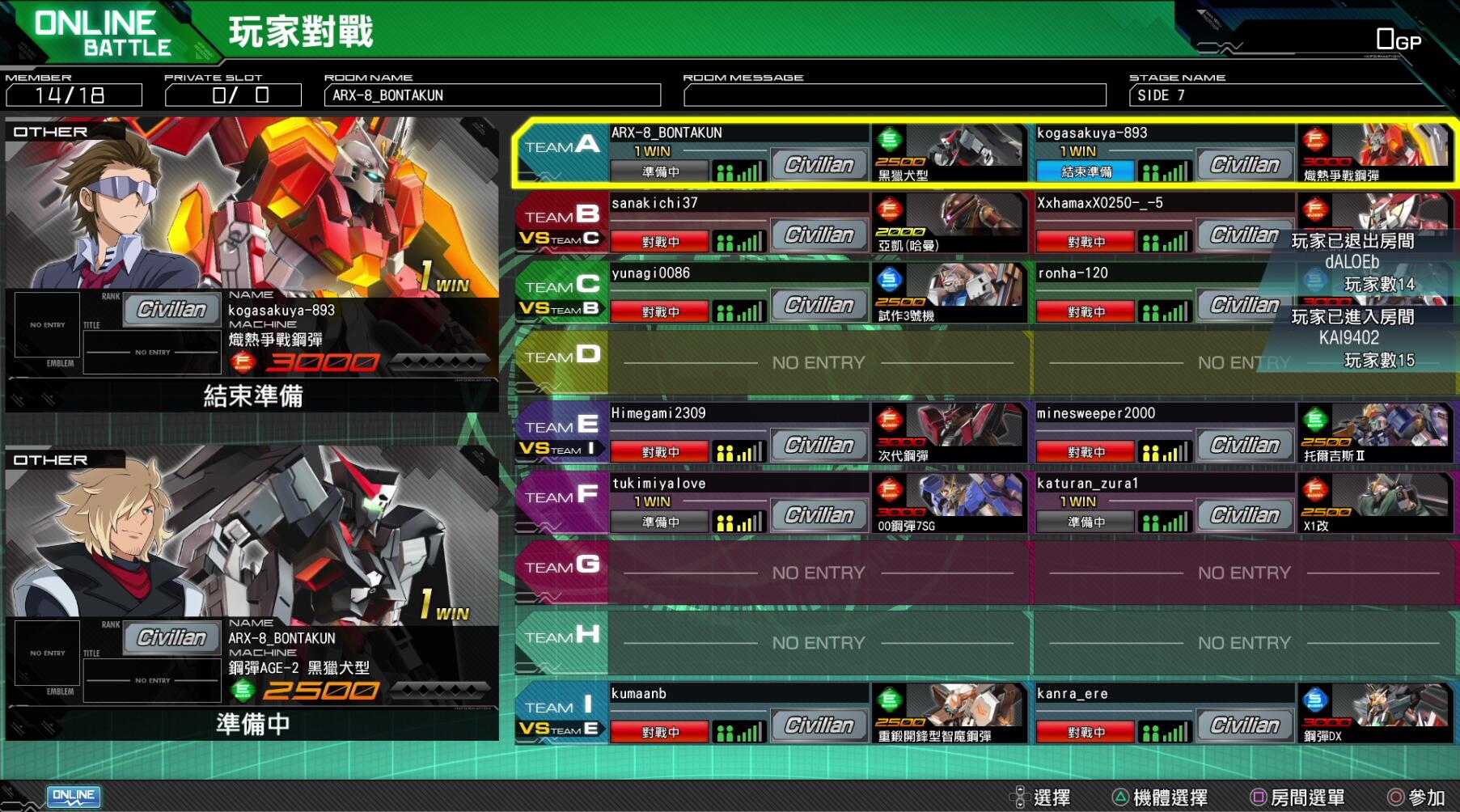Screen dimensions: 1460x812
Task: Click connection signal bars for ARX-8_BONTAKUN in Team A
Action: [738, 171]
